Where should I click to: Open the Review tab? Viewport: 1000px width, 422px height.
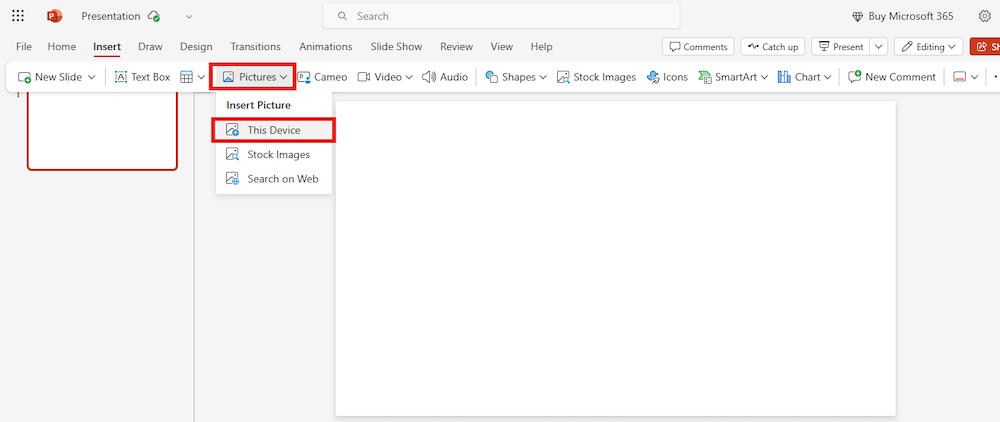pyautogui.click(x=457, y=47)
